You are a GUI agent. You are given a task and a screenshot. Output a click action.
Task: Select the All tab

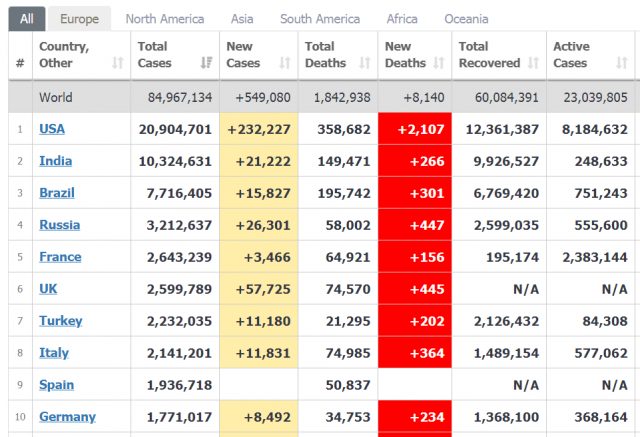click(27, 19)
